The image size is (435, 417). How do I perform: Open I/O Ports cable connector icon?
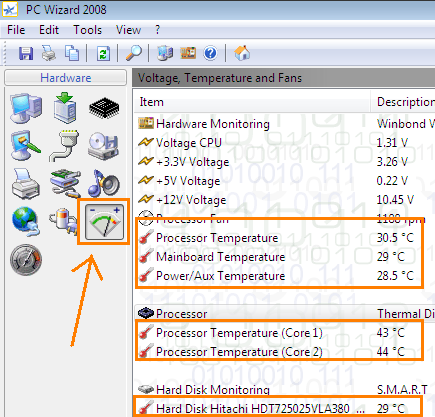(x=65, y=146)
